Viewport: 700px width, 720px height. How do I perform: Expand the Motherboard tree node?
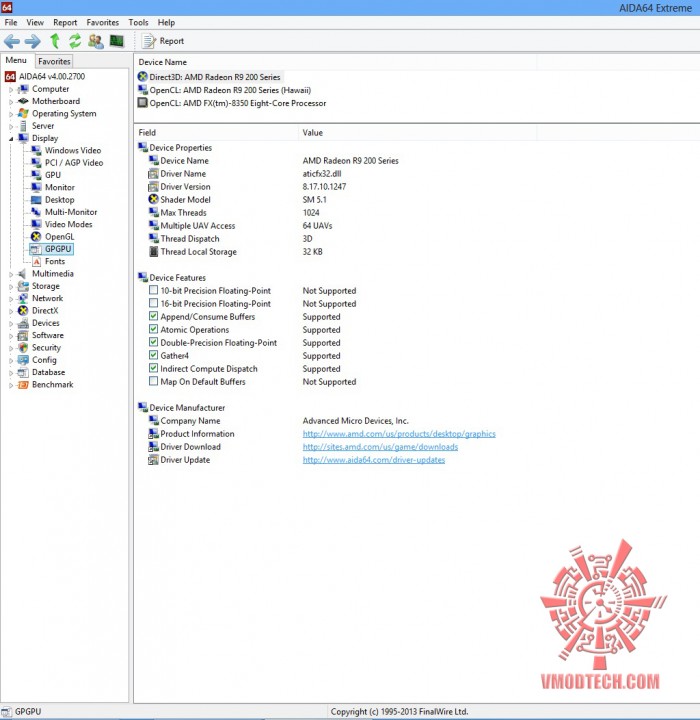[11, 102]
